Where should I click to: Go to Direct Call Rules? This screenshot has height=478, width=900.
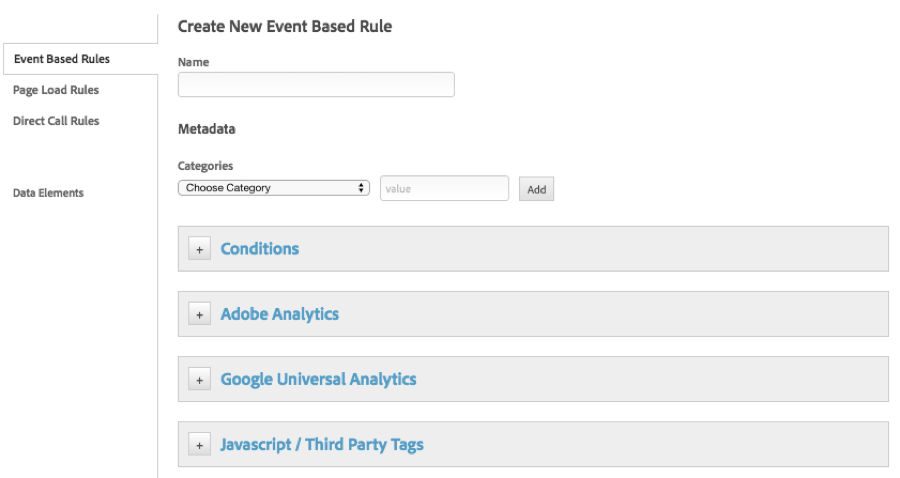click(56, 121)
